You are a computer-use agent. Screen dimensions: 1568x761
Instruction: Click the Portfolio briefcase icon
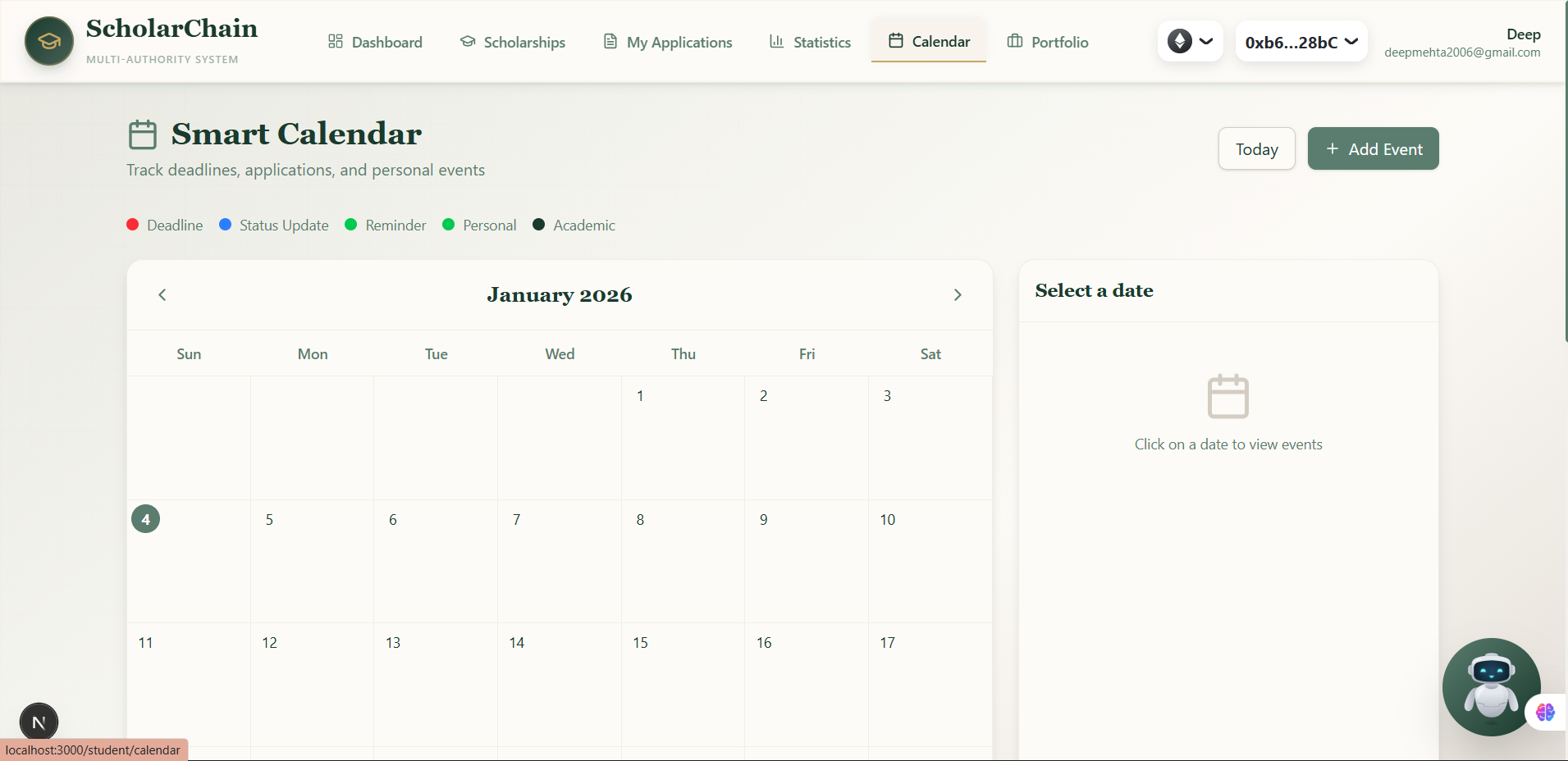[1015, 41]
